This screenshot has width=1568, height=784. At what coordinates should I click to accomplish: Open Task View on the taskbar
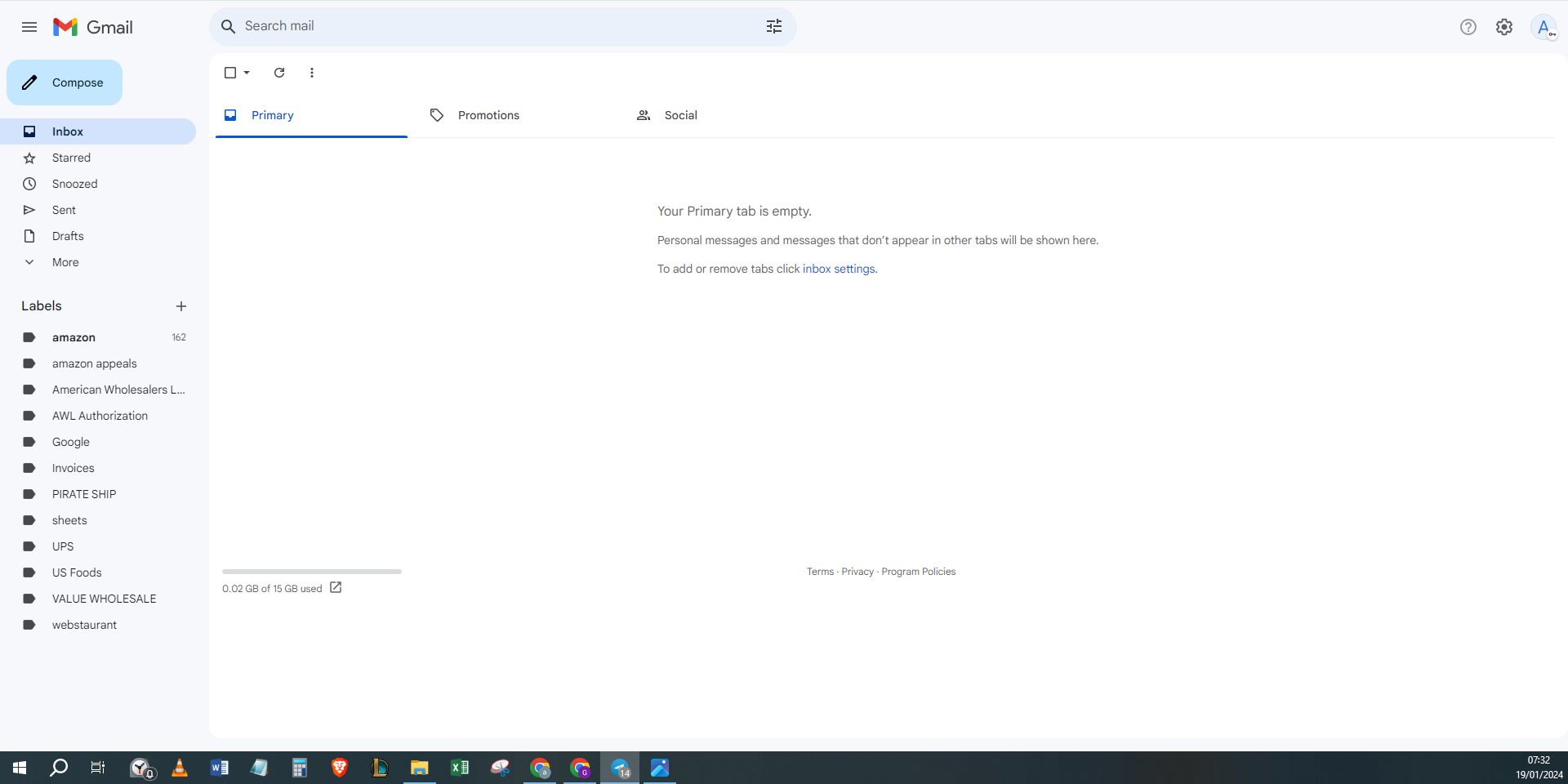pos(98,768)
